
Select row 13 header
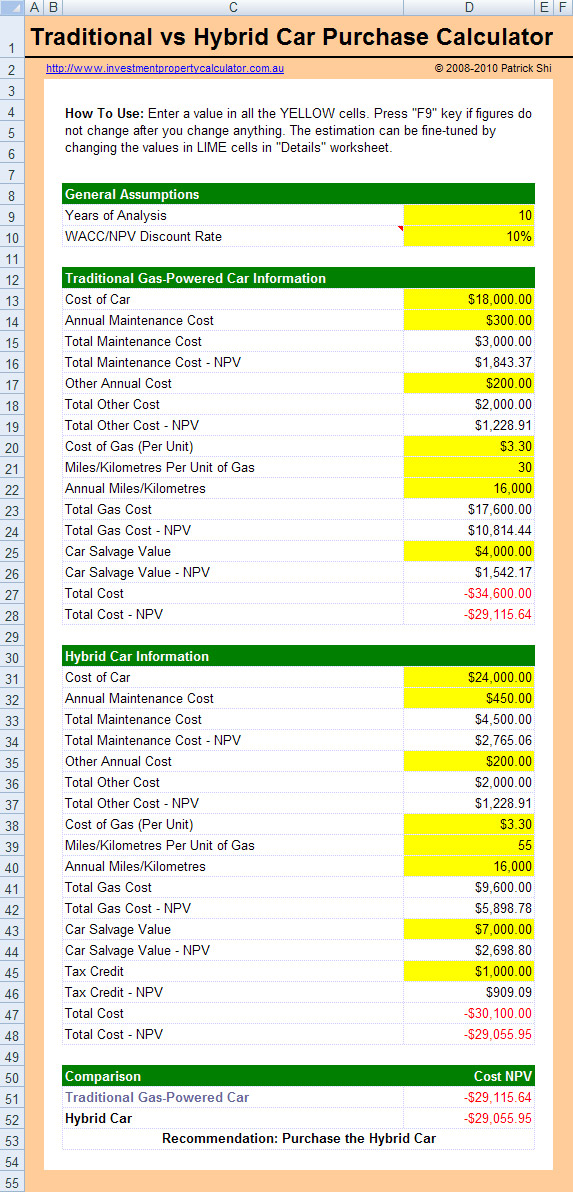coord(12,300)
